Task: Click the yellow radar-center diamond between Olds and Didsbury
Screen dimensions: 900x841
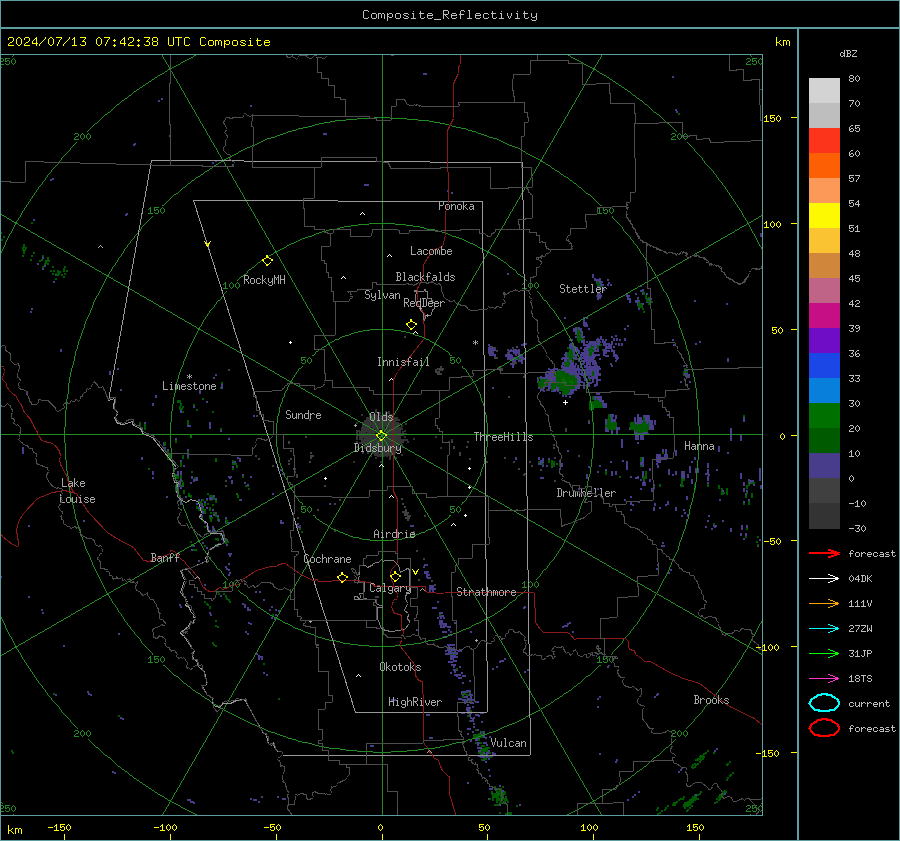Action: 381,436
